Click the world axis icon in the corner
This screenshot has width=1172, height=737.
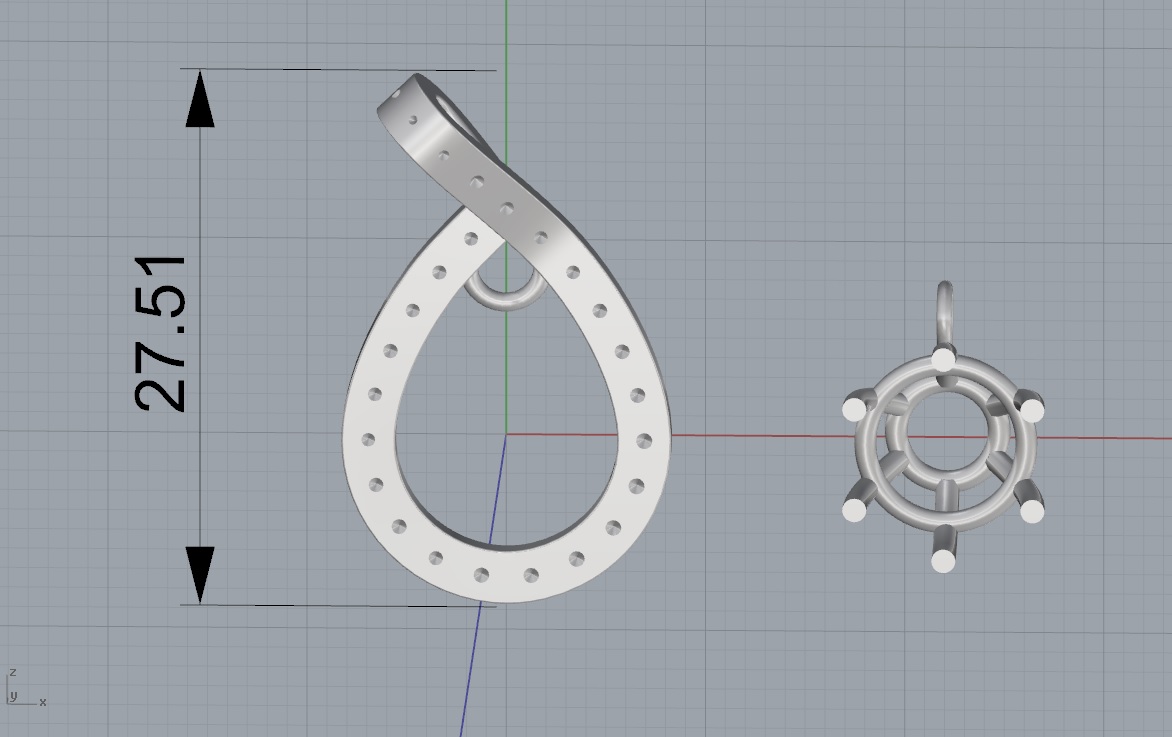(x=22, y=690)
